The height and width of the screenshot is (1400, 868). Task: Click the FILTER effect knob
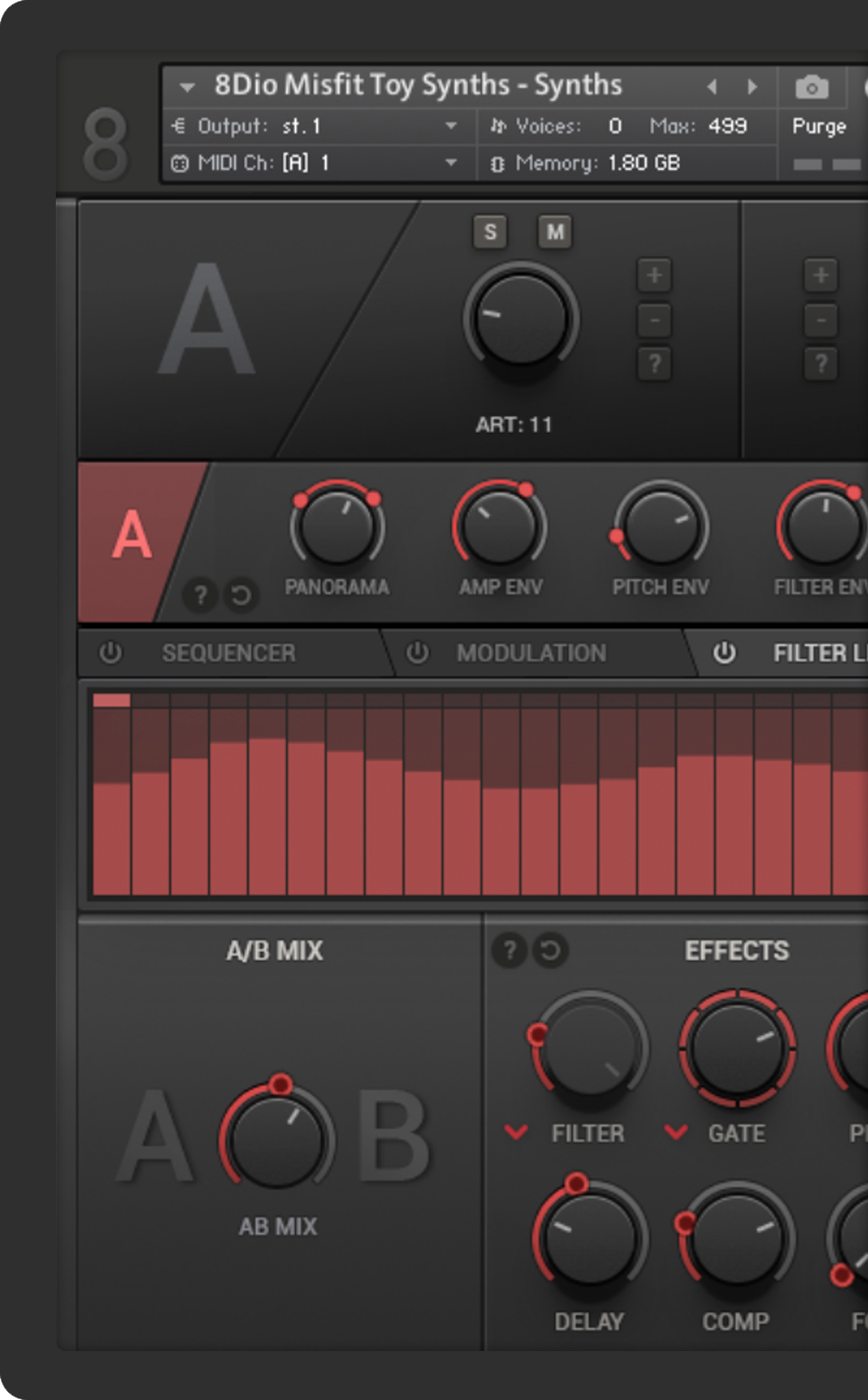click(590, 1050)
